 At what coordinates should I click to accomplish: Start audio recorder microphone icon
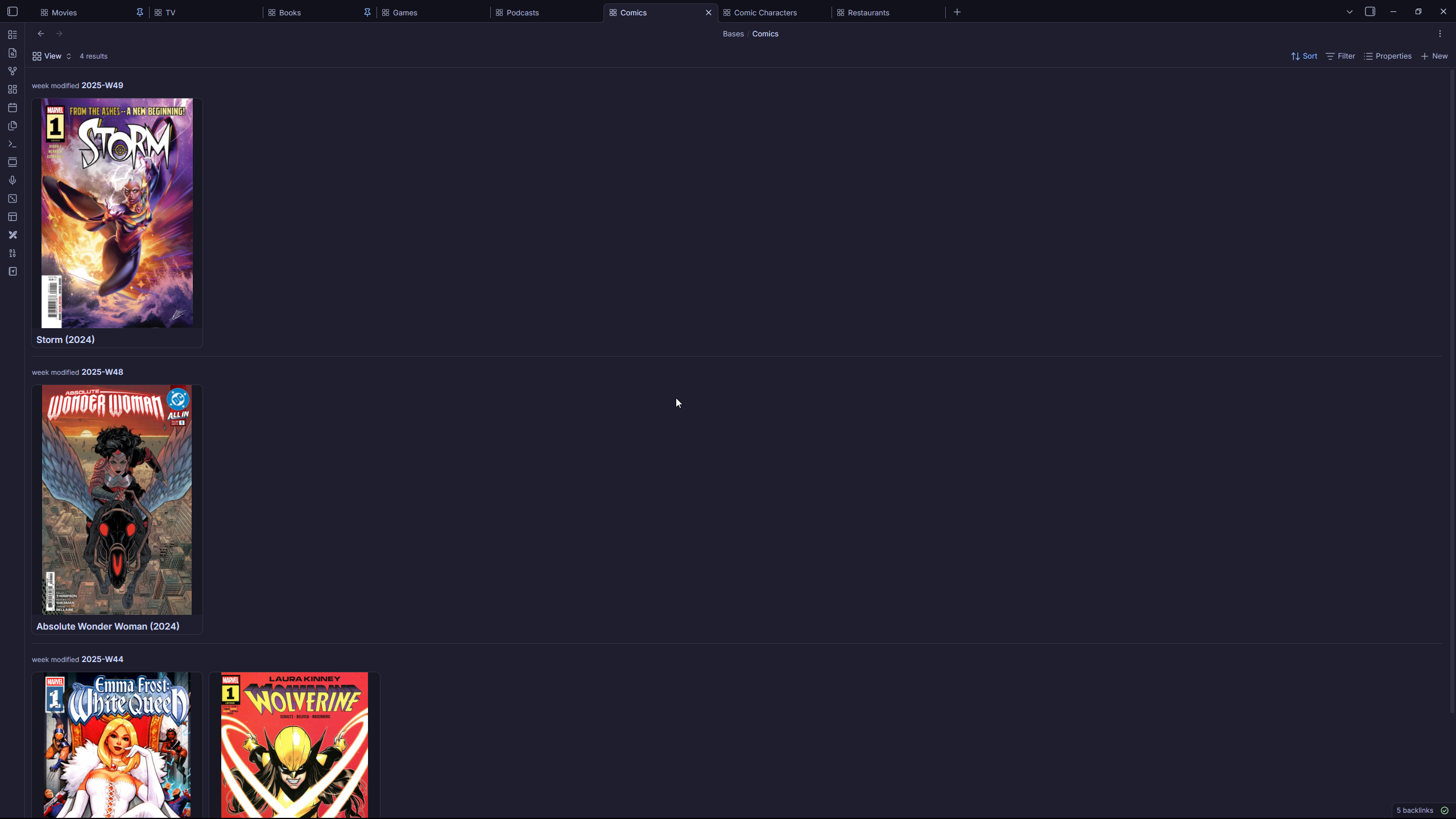pyautogui.click(x=13, y=180)
